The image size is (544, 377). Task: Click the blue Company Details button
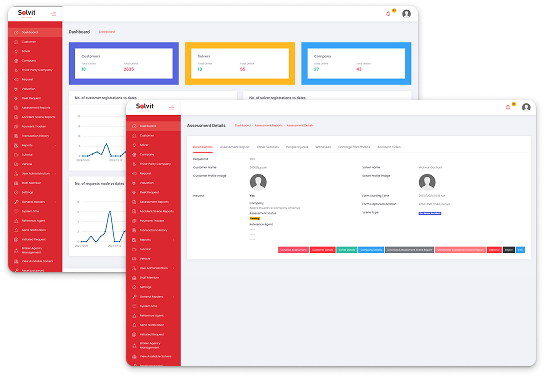(371, 250)
